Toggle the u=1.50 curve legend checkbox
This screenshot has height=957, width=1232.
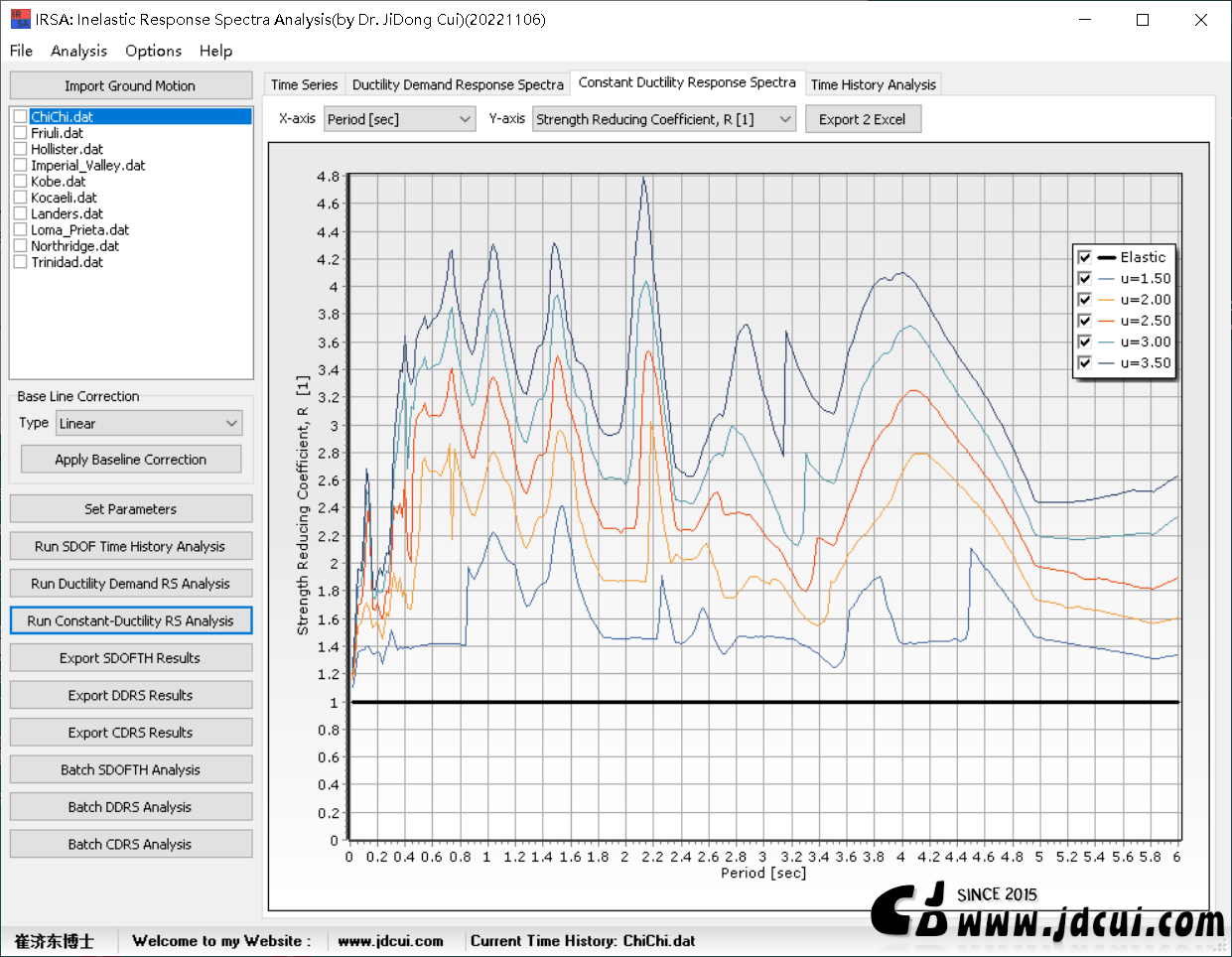pos(1085,279)
